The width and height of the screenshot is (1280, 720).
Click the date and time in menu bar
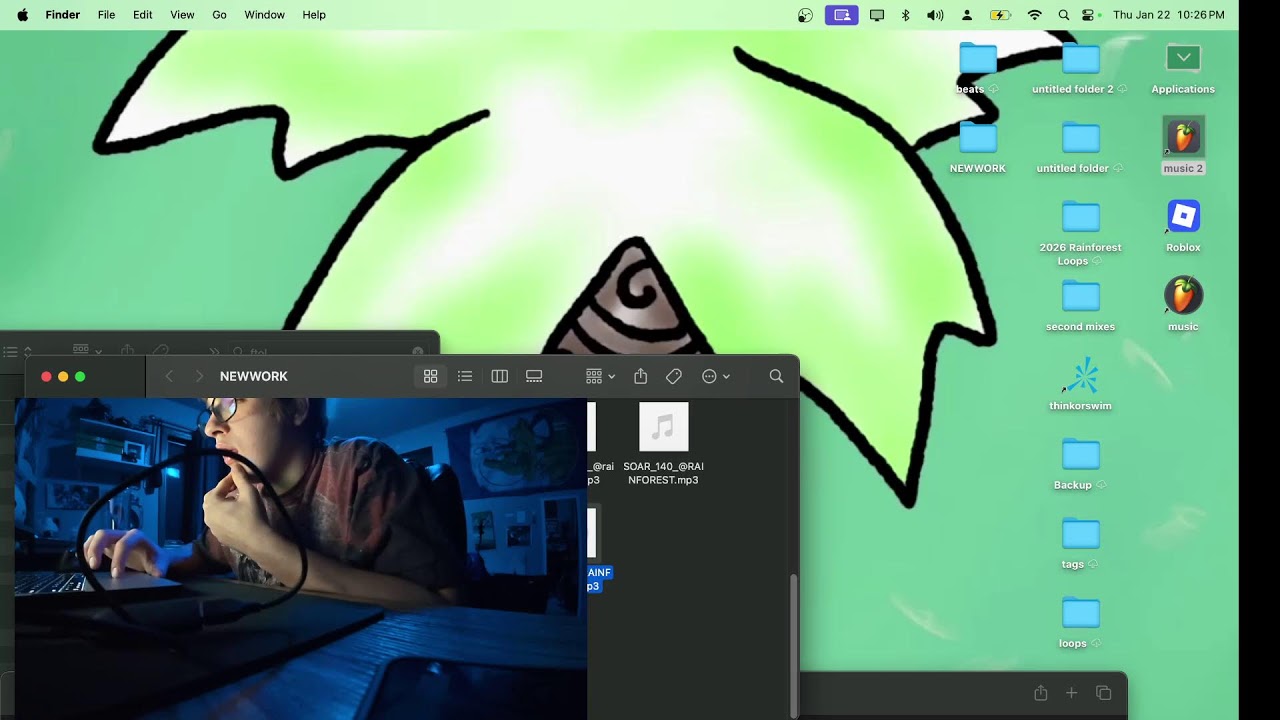coord(1168,15)
